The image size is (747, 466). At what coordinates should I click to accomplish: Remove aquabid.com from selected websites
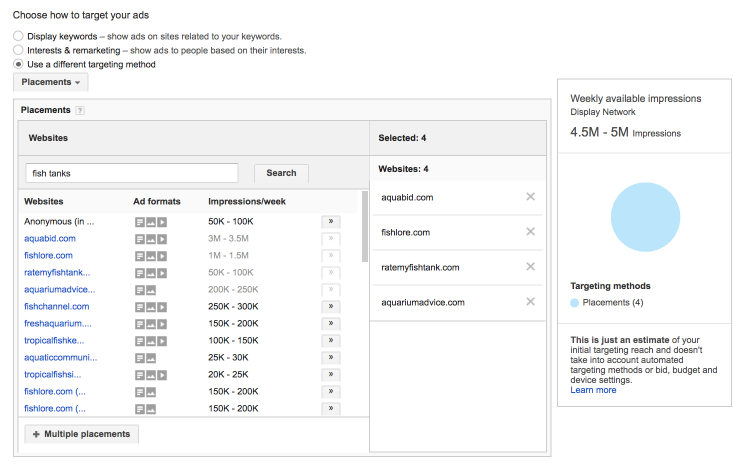pos(530,197)
